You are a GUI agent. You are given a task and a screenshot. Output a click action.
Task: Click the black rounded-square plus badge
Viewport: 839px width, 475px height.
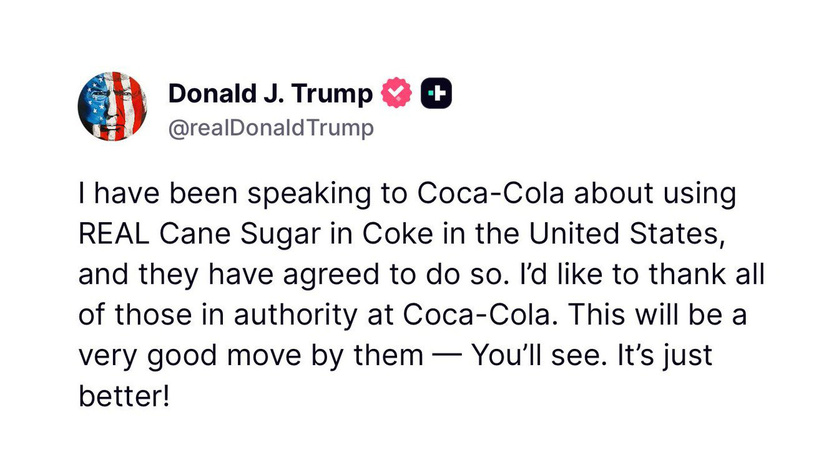pos(437,93)
